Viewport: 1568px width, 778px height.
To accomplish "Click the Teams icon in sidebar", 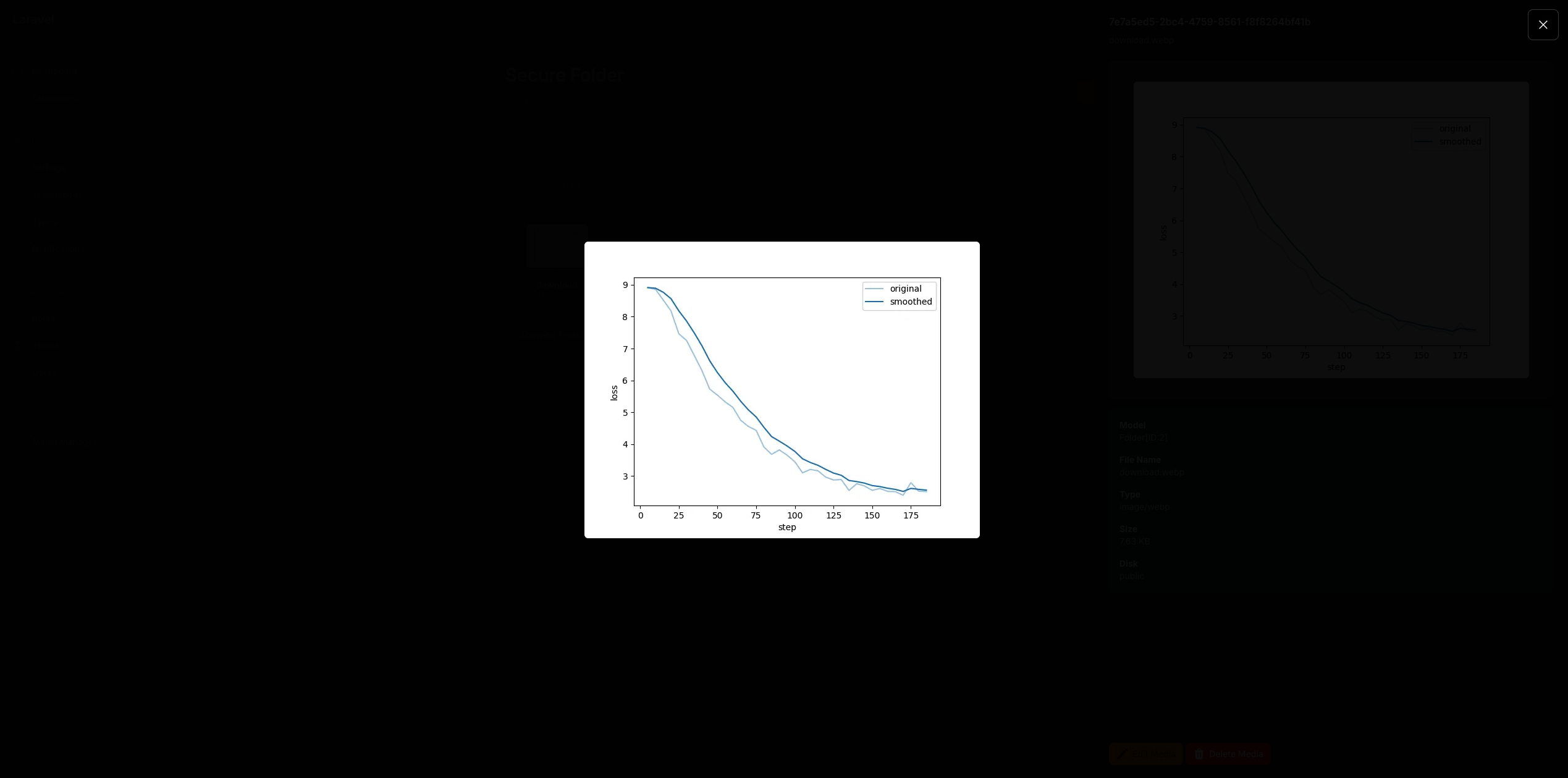I will (x=19, y=345).
